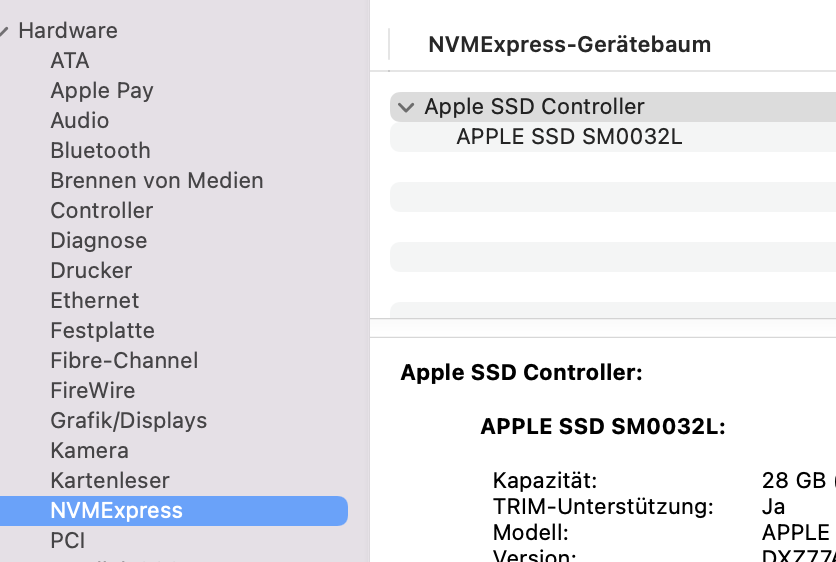
Task: Select Audio in the sidebar
Action: tap(80, 121)
